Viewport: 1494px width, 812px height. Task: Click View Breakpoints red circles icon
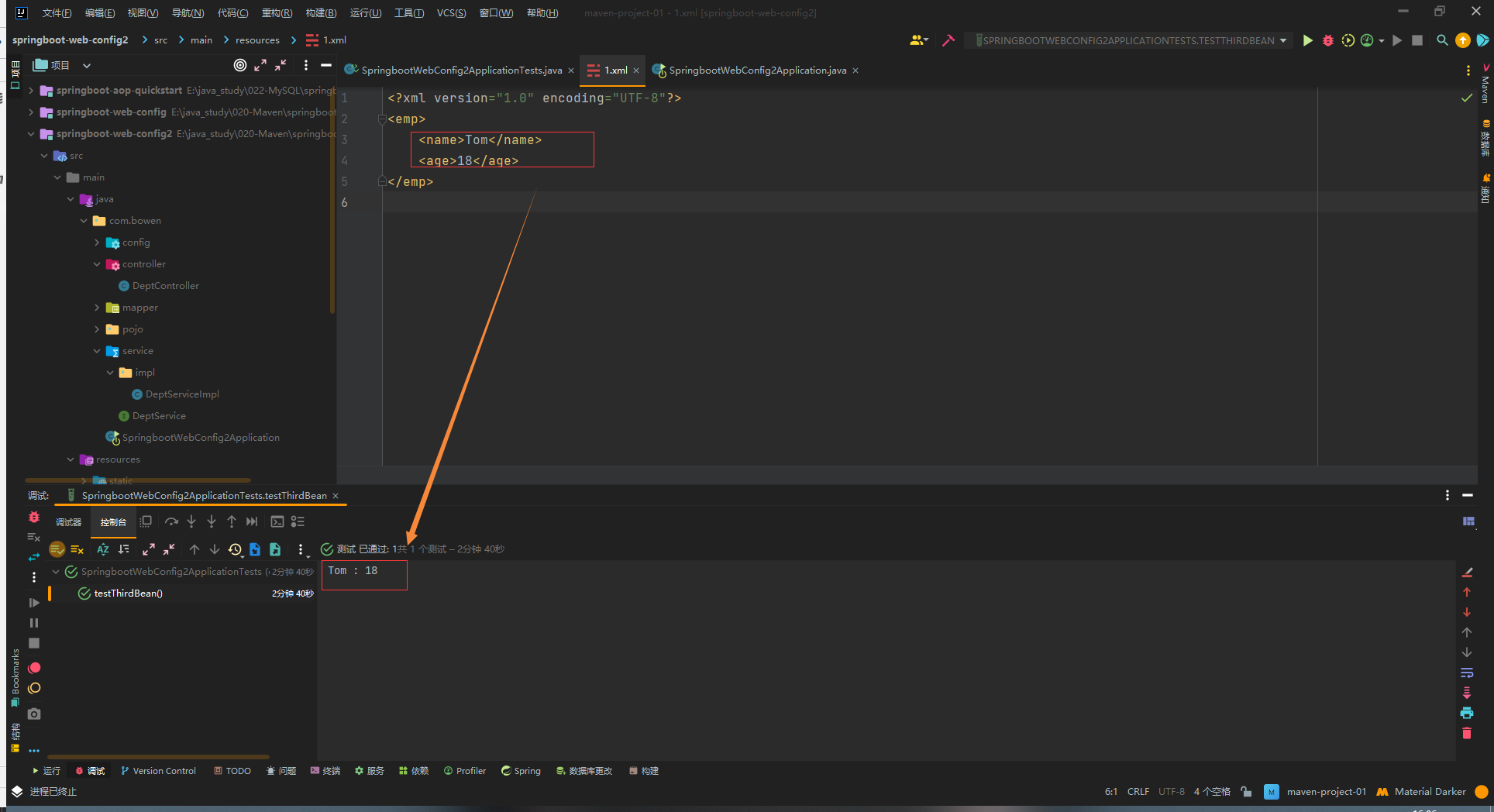tap(34, 668)
